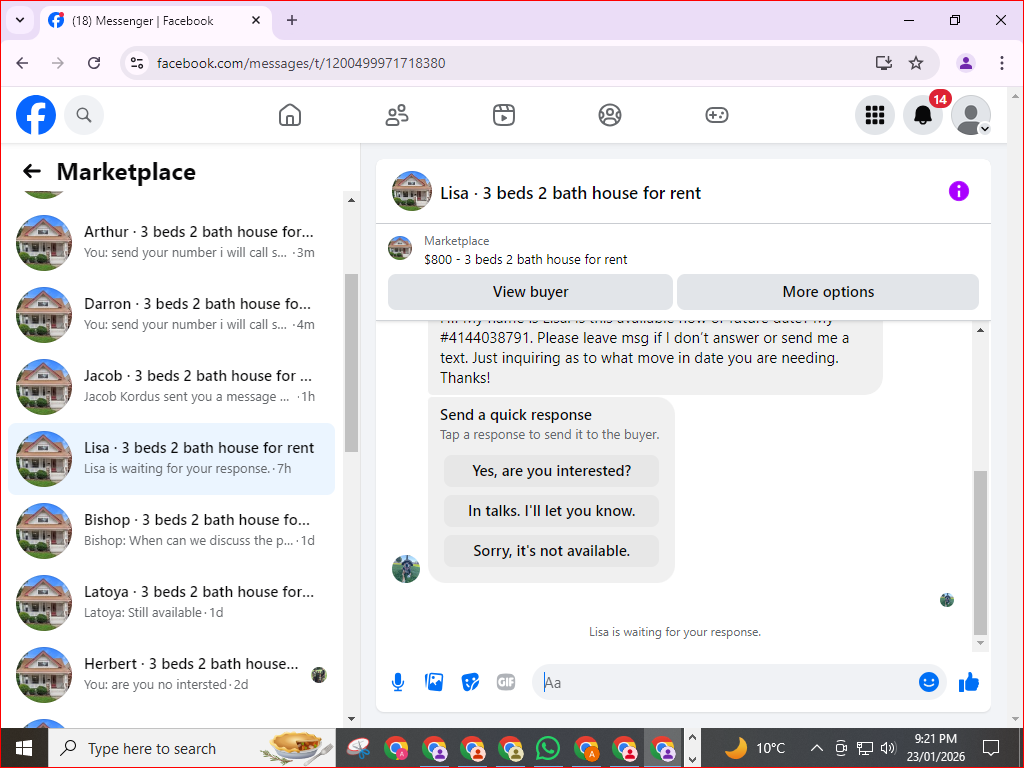Screen dimensions: 1024x768
Task: Install app icon in address bar
Action: [884, 63]
